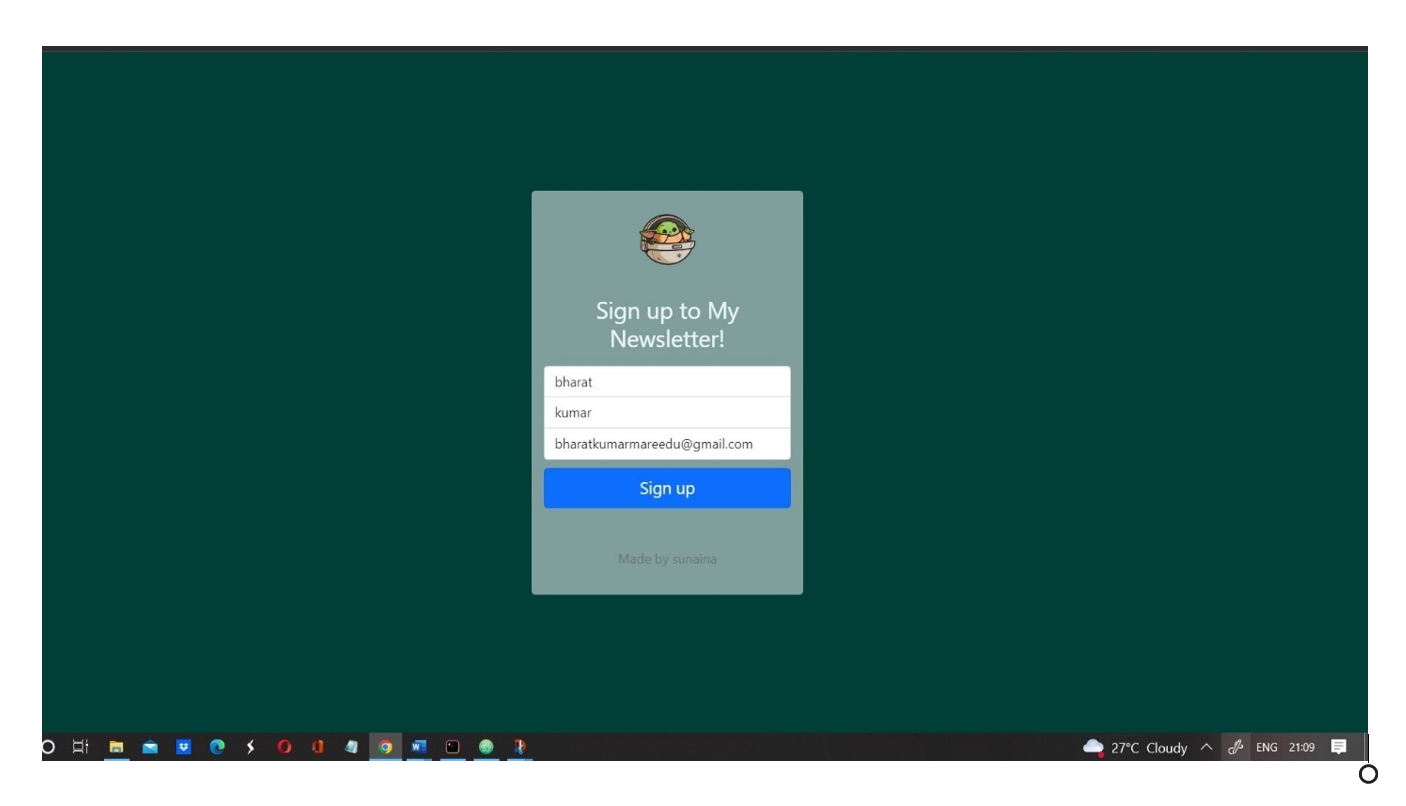Launch Dropbox from the taskbar

tap(183, 747)
